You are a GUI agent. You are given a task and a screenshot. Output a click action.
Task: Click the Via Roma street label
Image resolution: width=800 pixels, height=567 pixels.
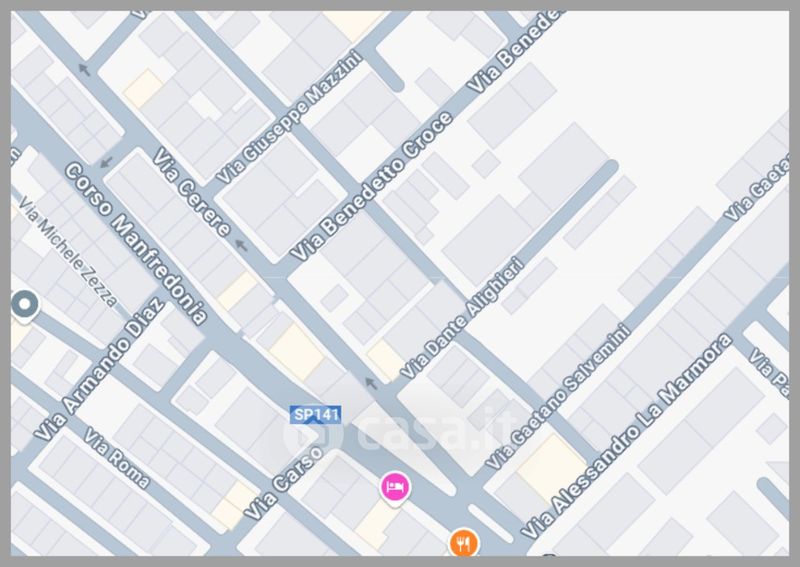point(117,458)
